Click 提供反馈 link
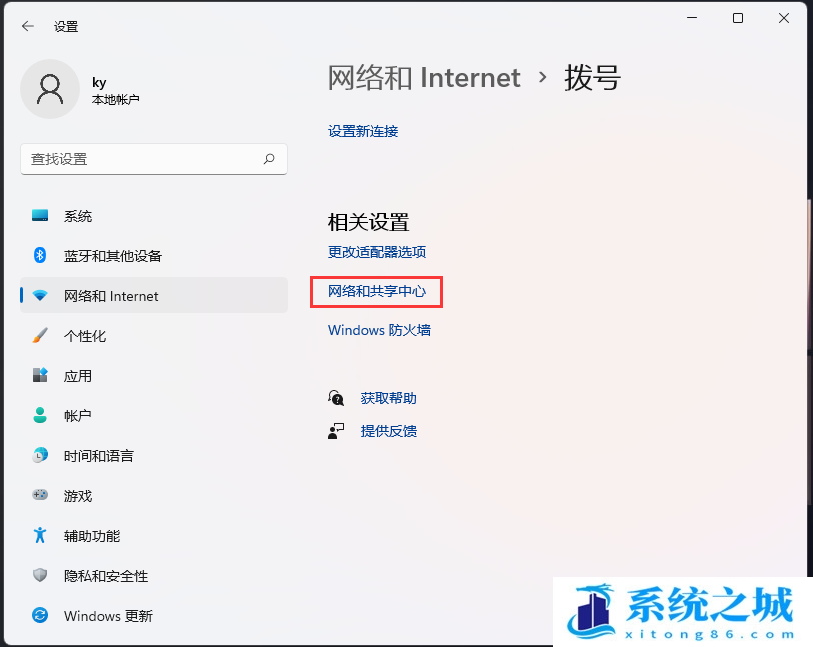This screenshot has height=647, width=813. click(x=389, y=431)
